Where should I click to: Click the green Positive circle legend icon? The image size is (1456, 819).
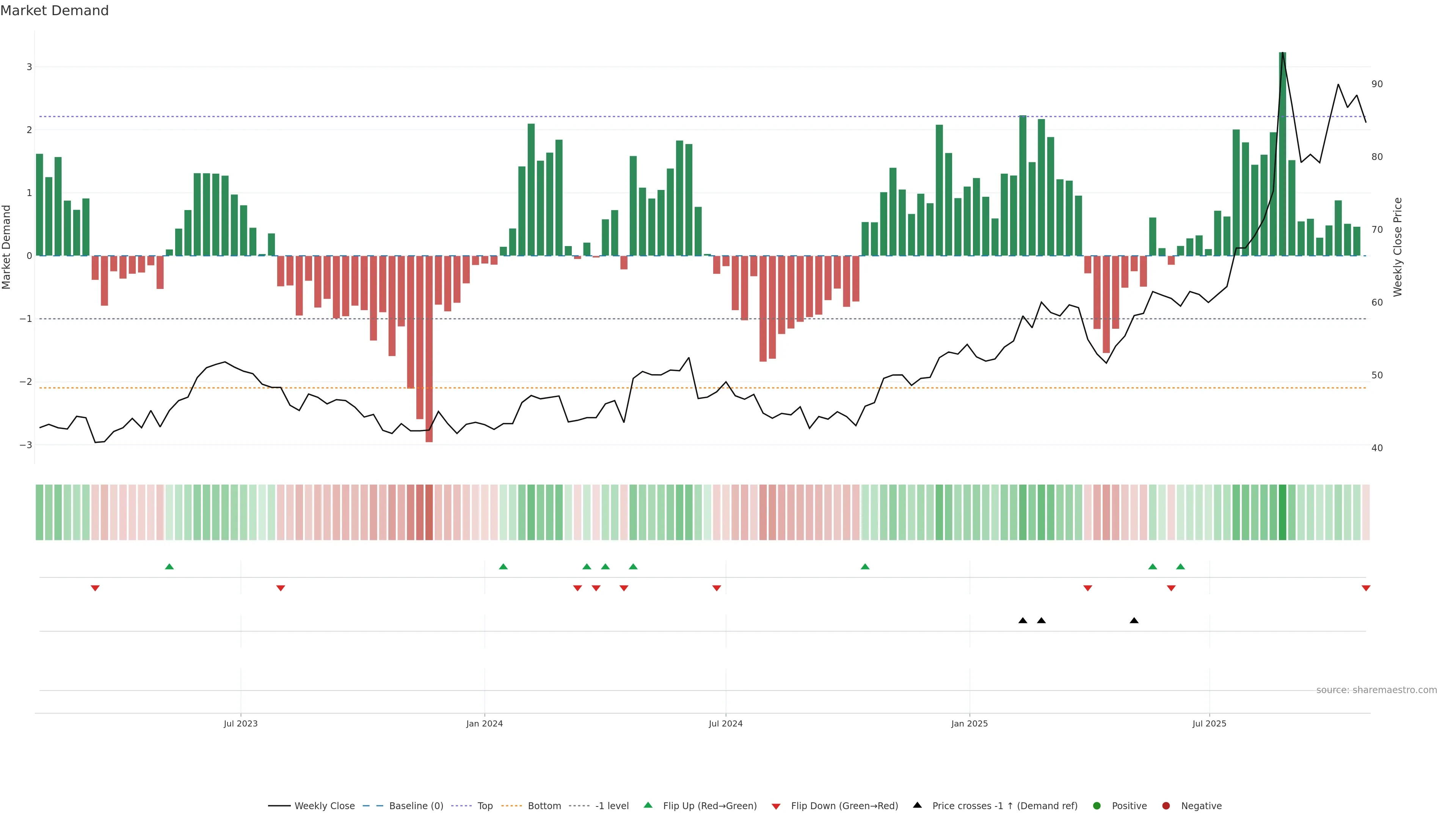[1097, 805]
